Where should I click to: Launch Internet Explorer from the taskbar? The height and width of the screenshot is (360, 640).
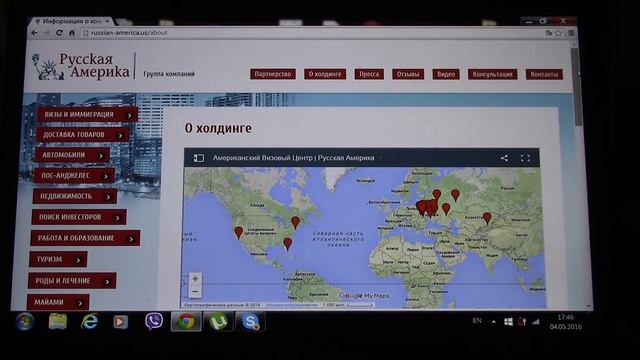(x=89, y=322)
